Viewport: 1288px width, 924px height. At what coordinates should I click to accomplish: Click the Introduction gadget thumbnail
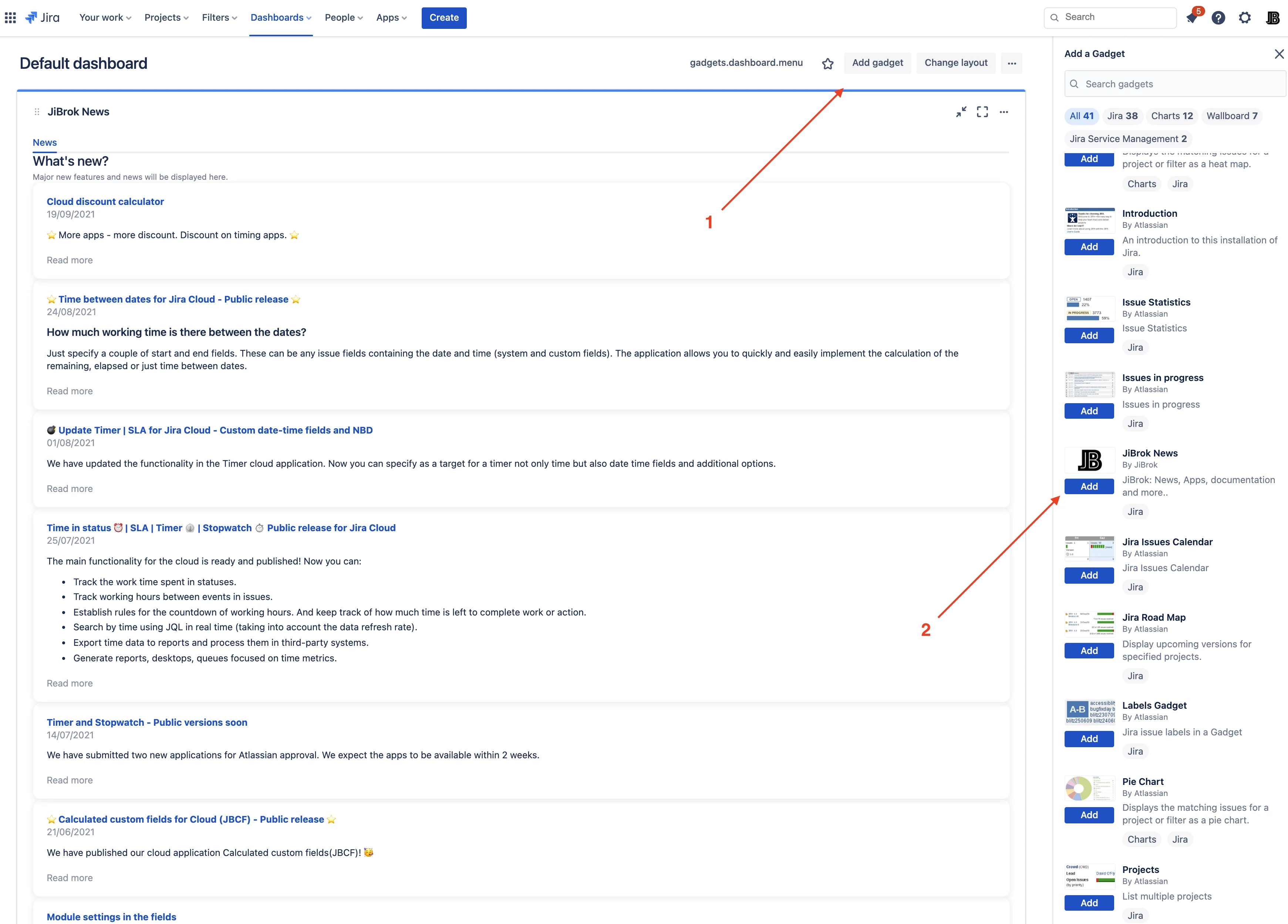(1089, 220)
